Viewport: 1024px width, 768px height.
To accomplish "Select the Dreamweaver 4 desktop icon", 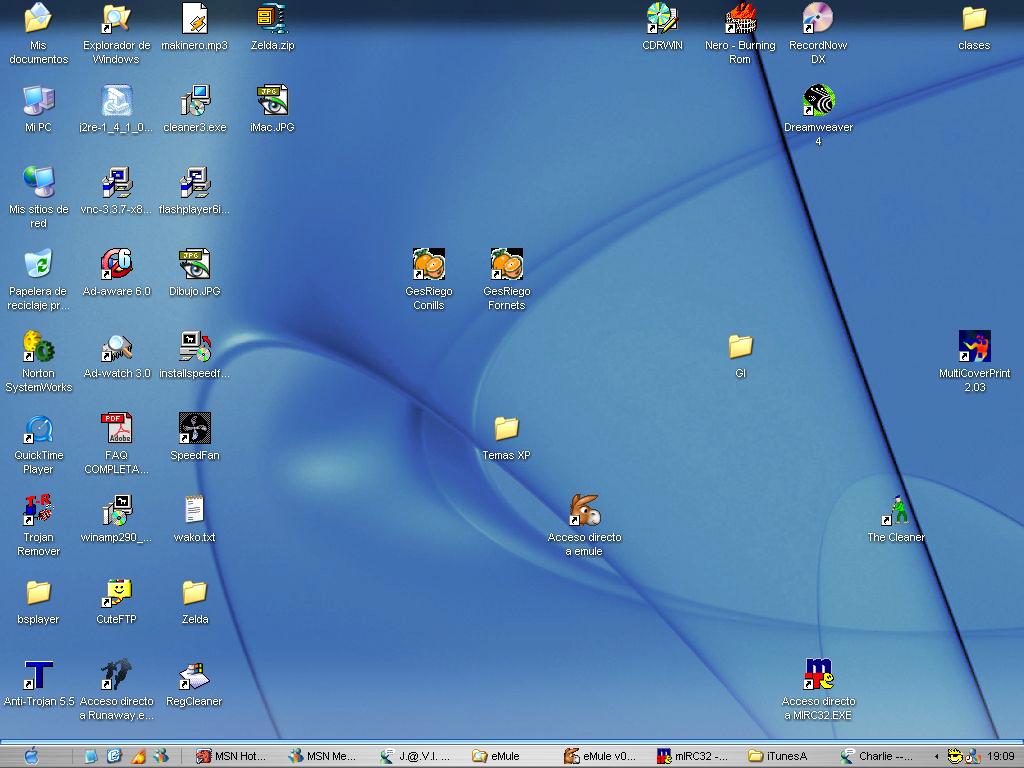I will (x=818, y=101).
